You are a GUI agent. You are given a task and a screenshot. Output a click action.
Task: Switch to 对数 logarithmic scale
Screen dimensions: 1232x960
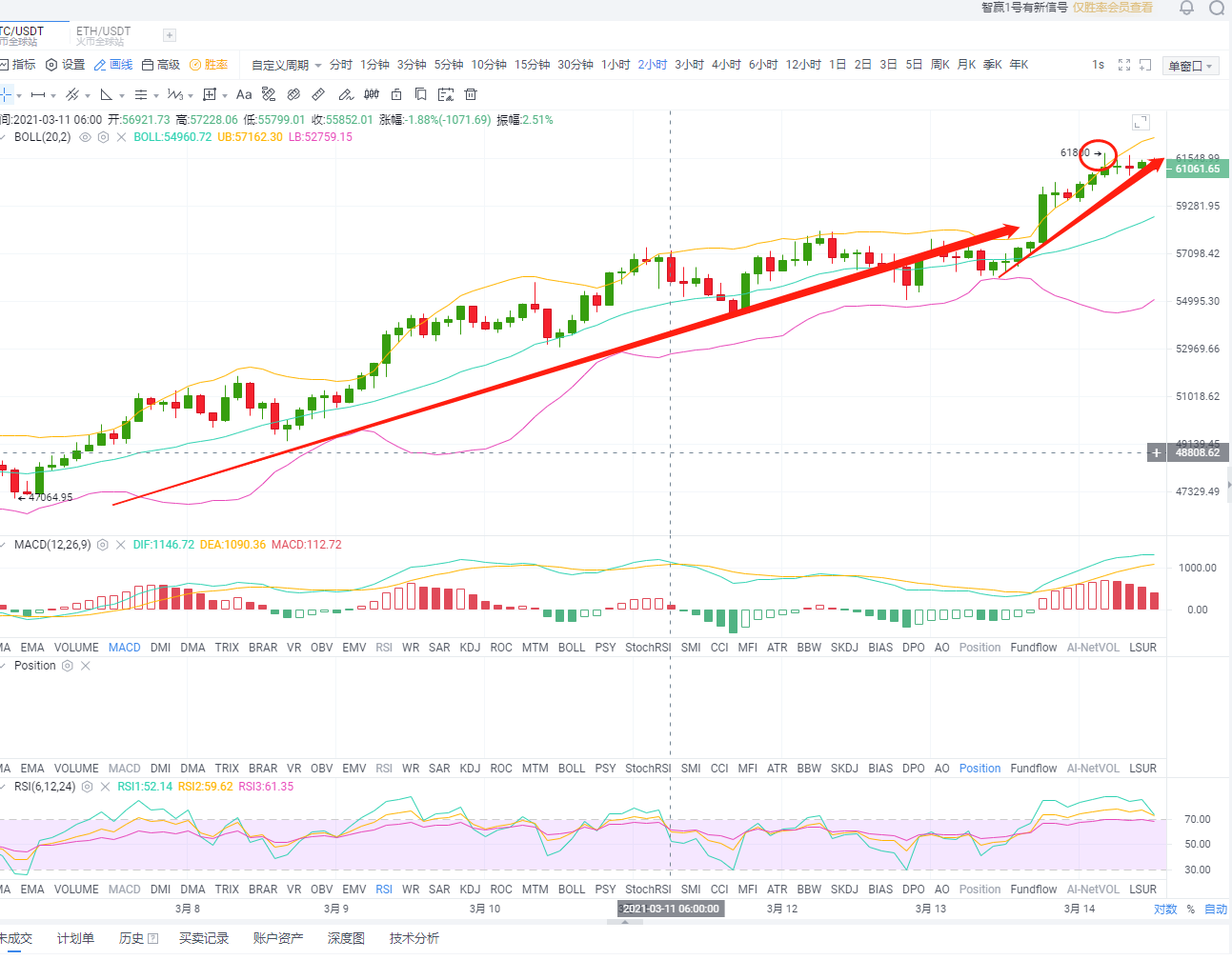(x=1165, y=910)
